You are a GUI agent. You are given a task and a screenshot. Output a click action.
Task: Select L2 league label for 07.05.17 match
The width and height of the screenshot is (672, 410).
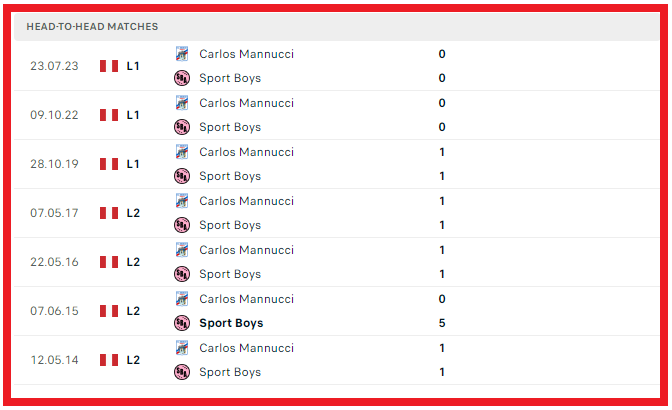(x=133, y=213)
